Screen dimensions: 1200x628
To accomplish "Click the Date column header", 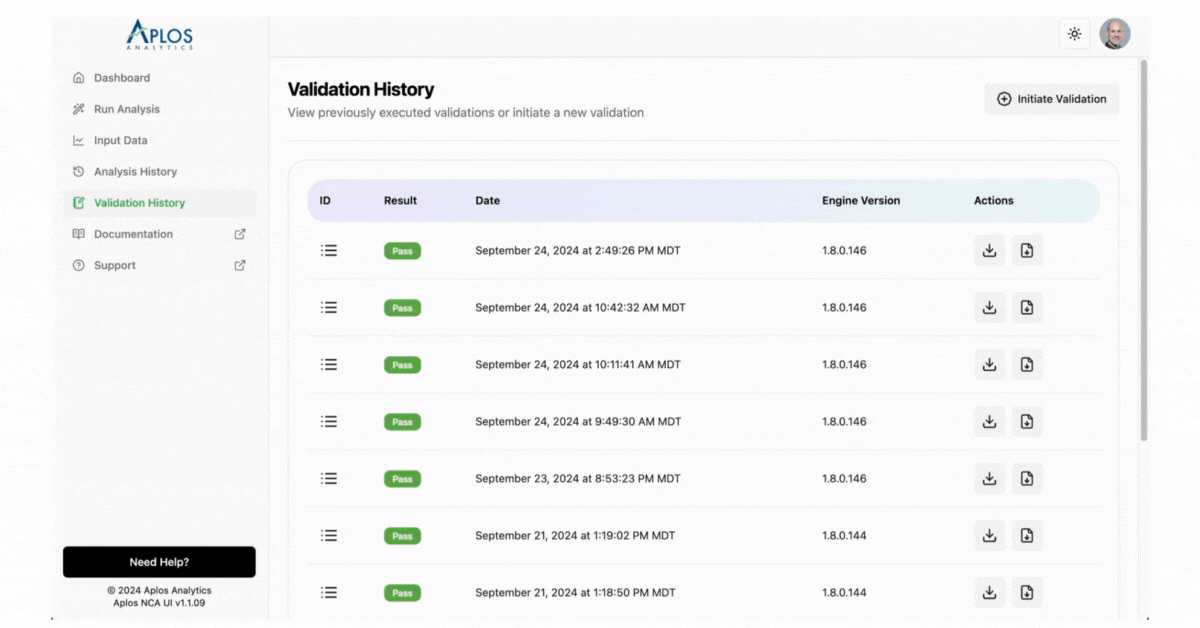I will tap(487, 200).
